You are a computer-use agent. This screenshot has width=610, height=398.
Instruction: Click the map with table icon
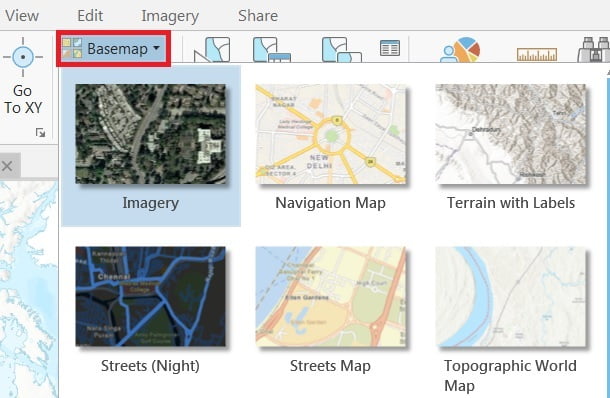tap(272, 49)
